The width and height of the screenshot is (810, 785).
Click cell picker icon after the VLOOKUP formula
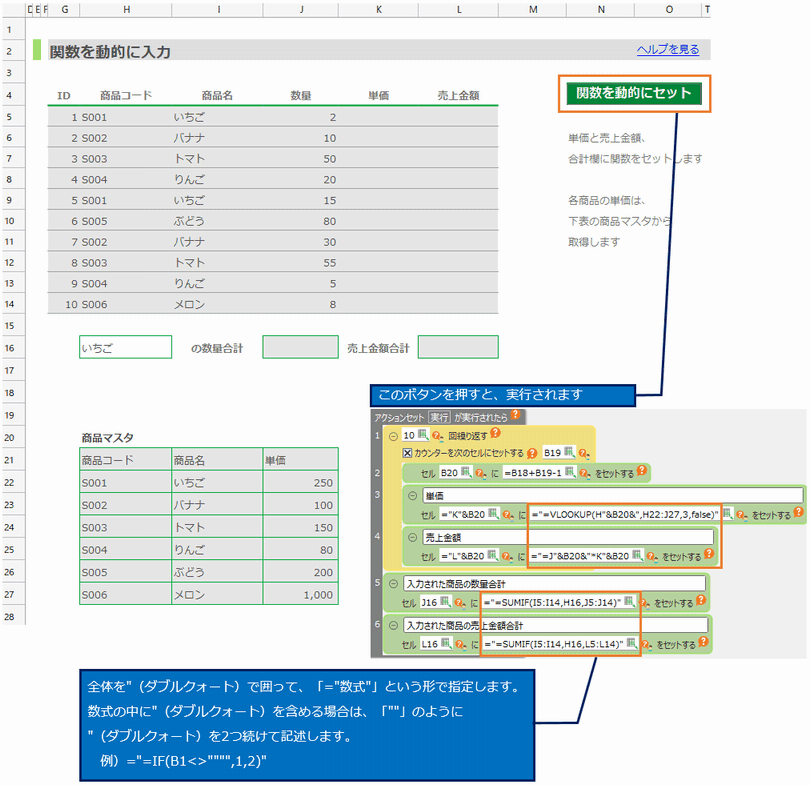pos(729,514)
